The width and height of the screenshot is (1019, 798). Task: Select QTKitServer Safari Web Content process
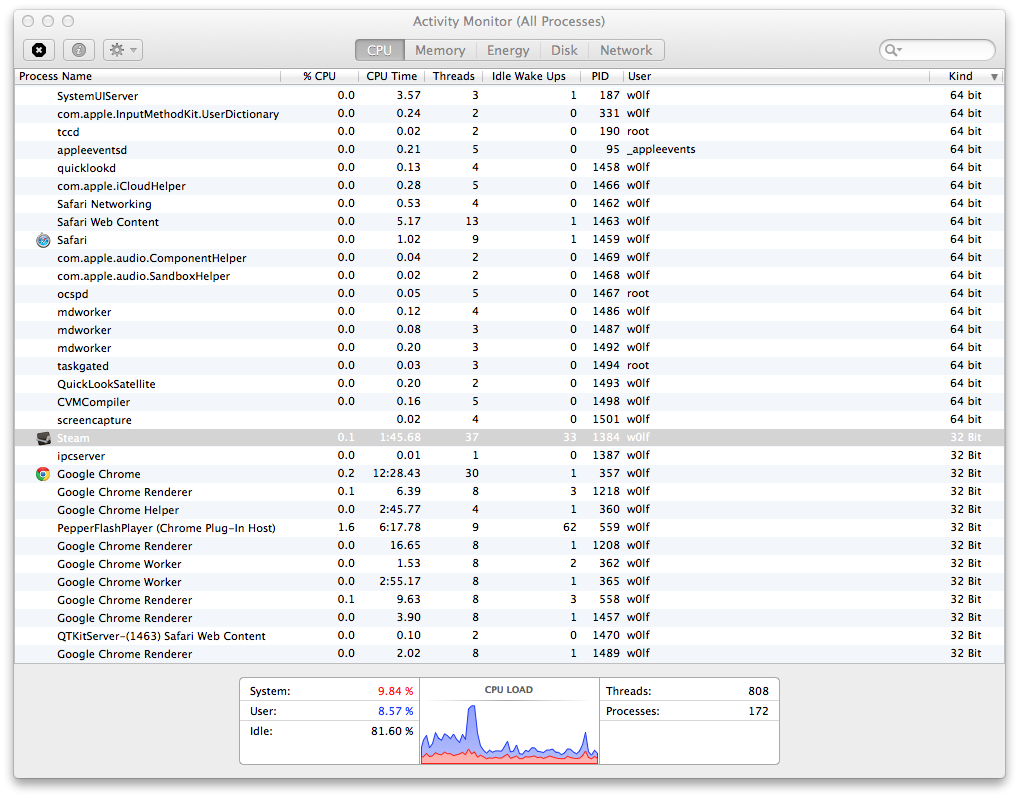tap(510, 636)
